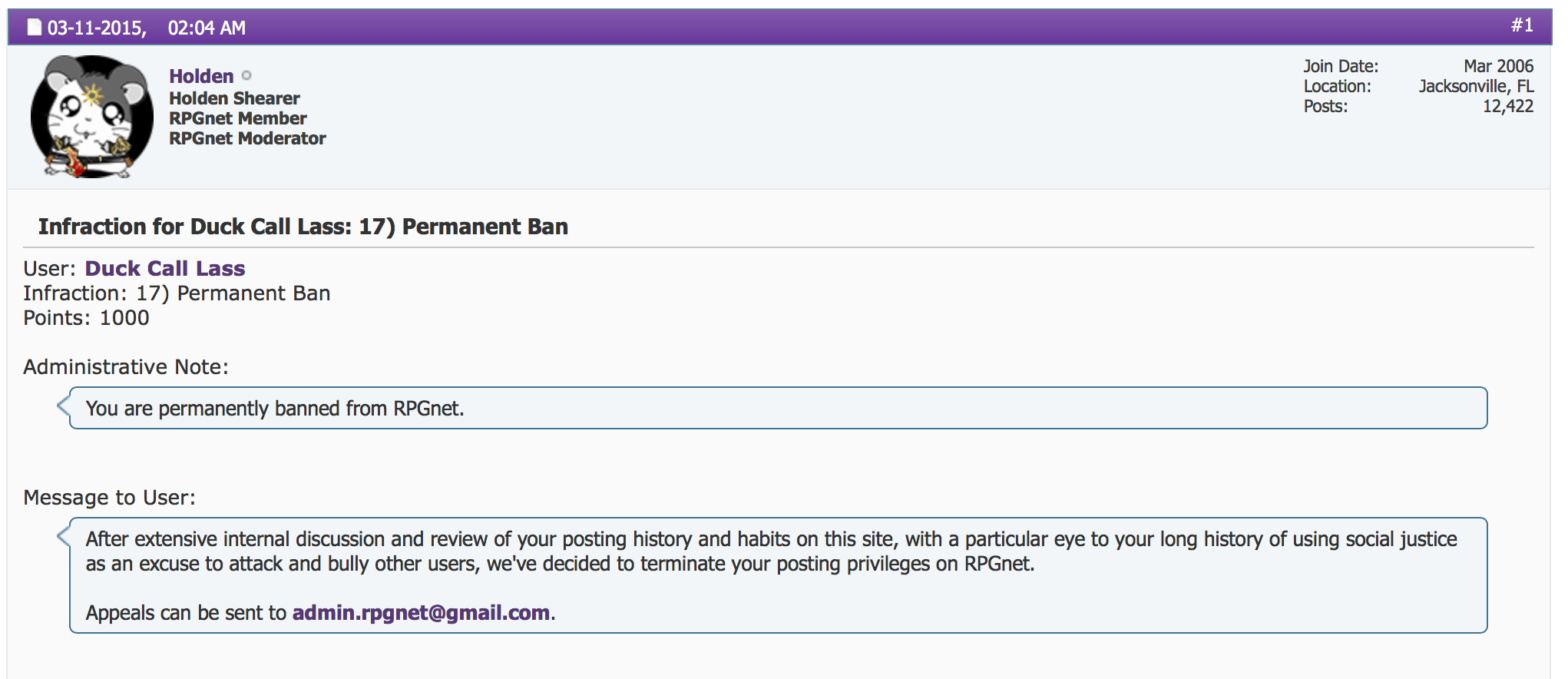Click the 'Message to User:' label
Viewport: 1568px width, 679px height.
109,498
